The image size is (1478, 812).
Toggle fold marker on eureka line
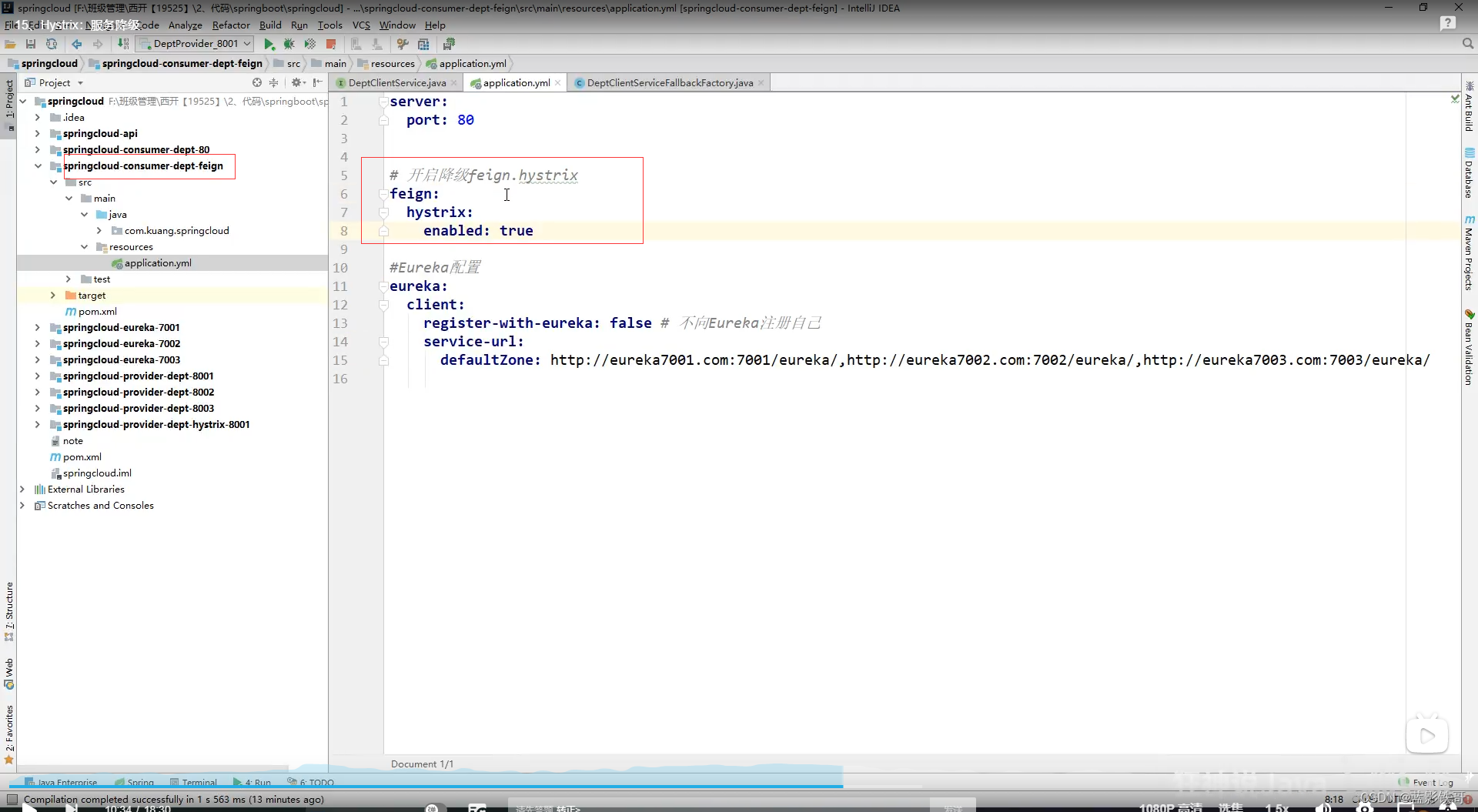[x=383, y=286]
